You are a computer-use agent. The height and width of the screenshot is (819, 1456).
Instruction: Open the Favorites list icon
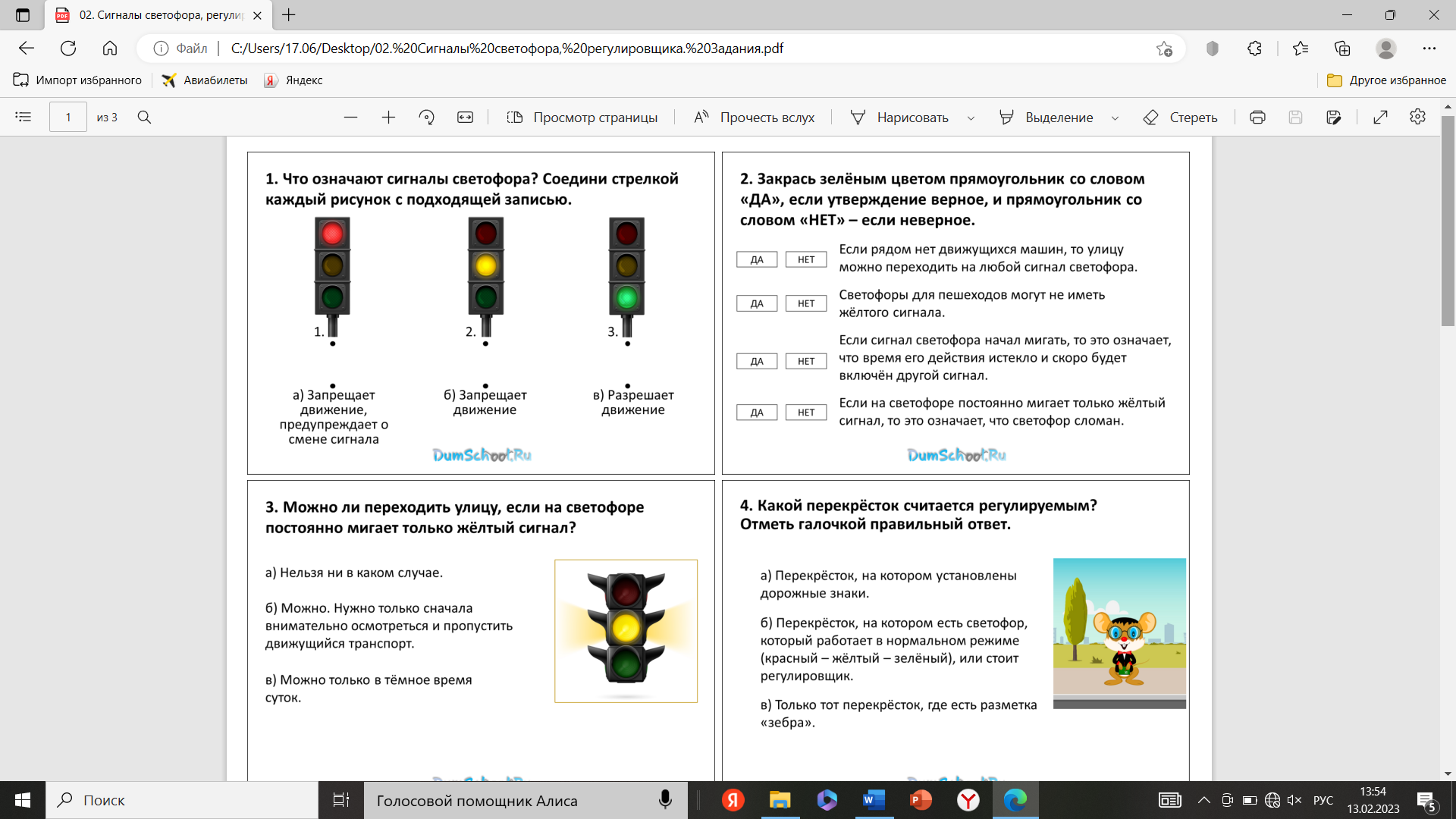(x=1301, y=49)
